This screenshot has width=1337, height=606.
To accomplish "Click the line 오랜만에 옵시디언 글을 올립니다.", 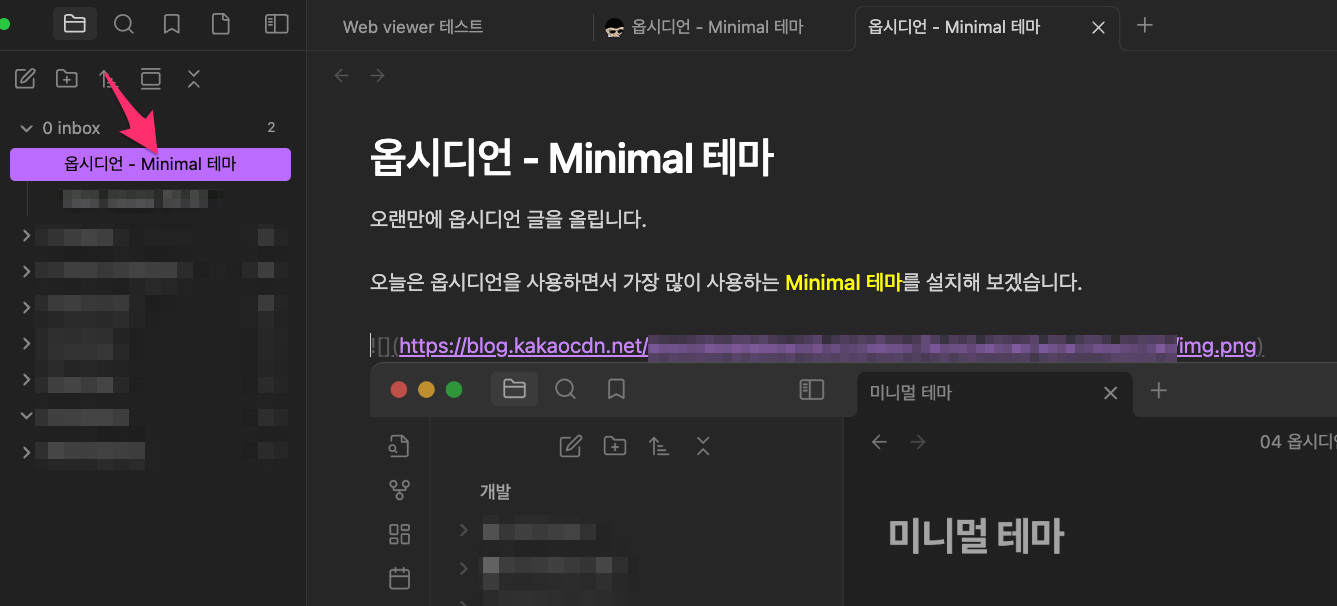I will [508, 219].
